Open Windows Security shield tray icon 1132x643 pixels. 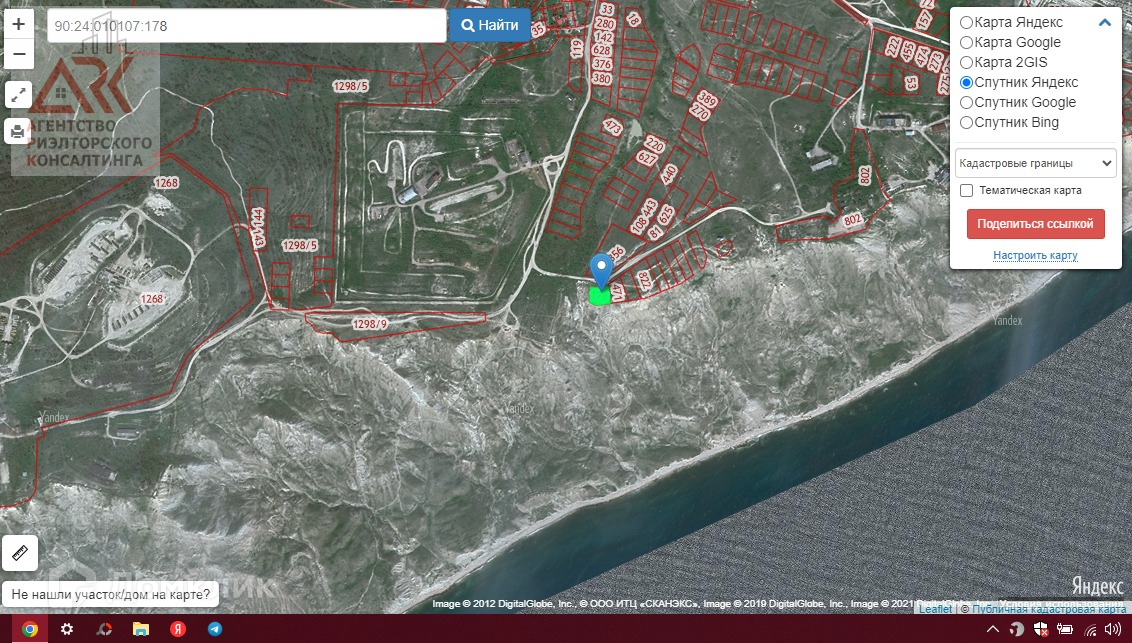coord(1041,629)
